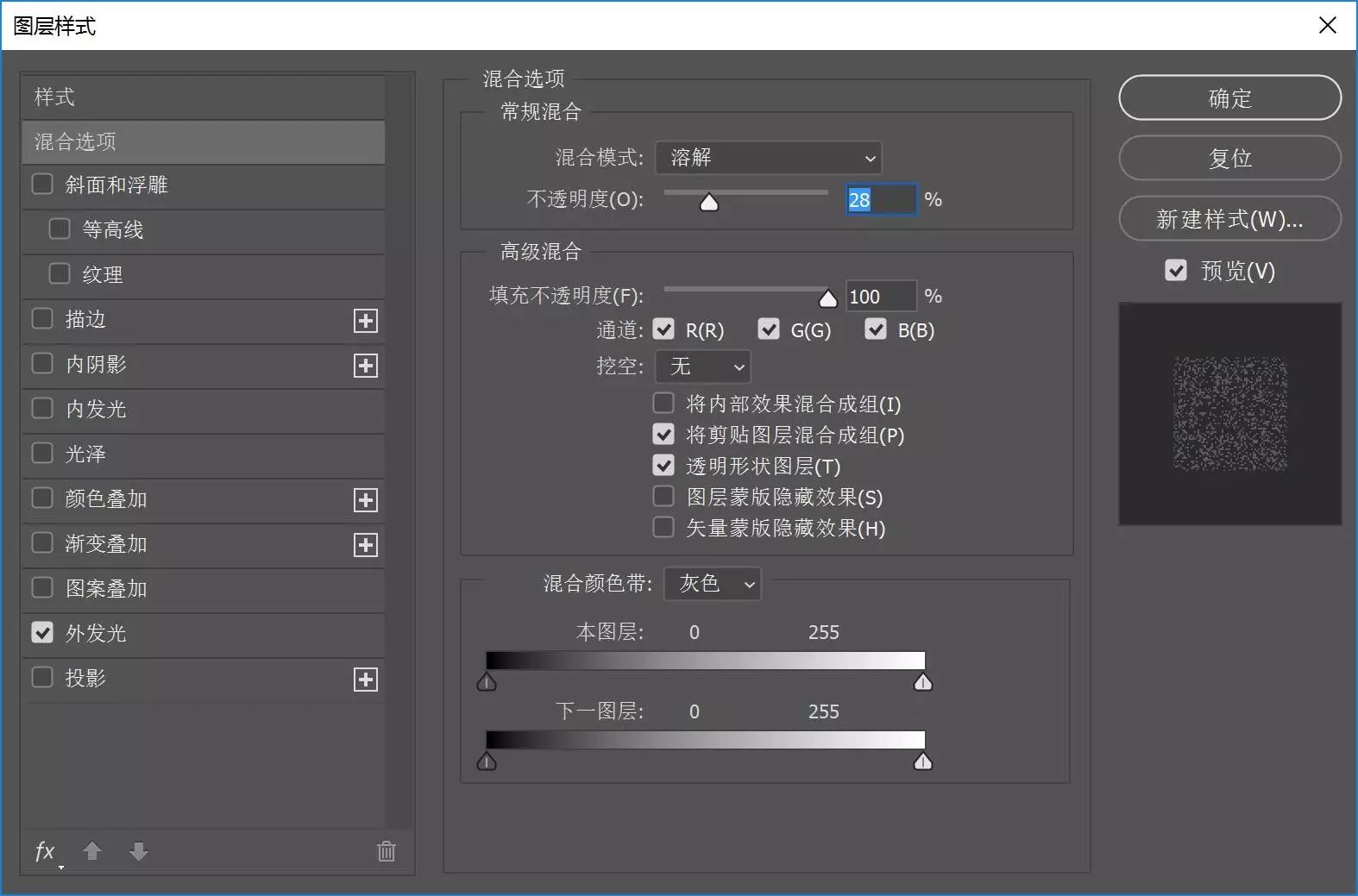Click the plus icon beside 渐变叠加
1358x896 pixels.
[366, 545]
